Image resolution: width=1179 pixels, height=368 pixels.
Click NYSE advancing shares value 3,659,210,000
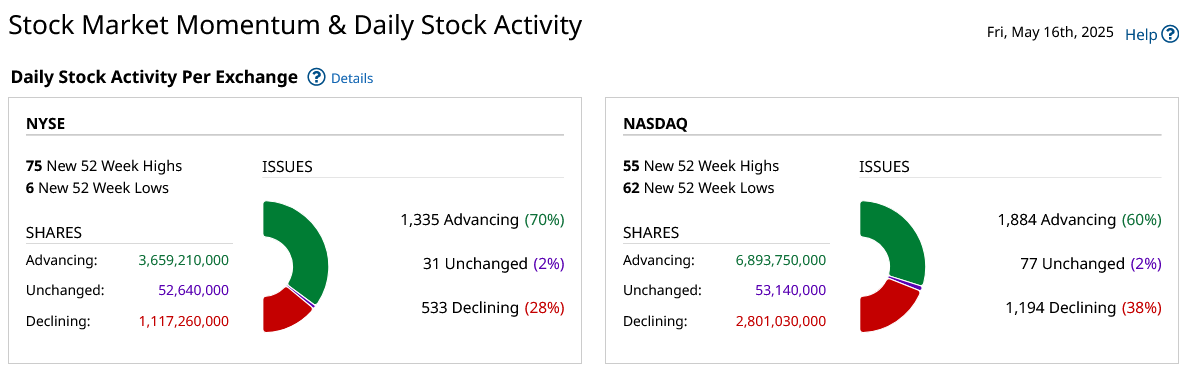click(x=183, y=260)
